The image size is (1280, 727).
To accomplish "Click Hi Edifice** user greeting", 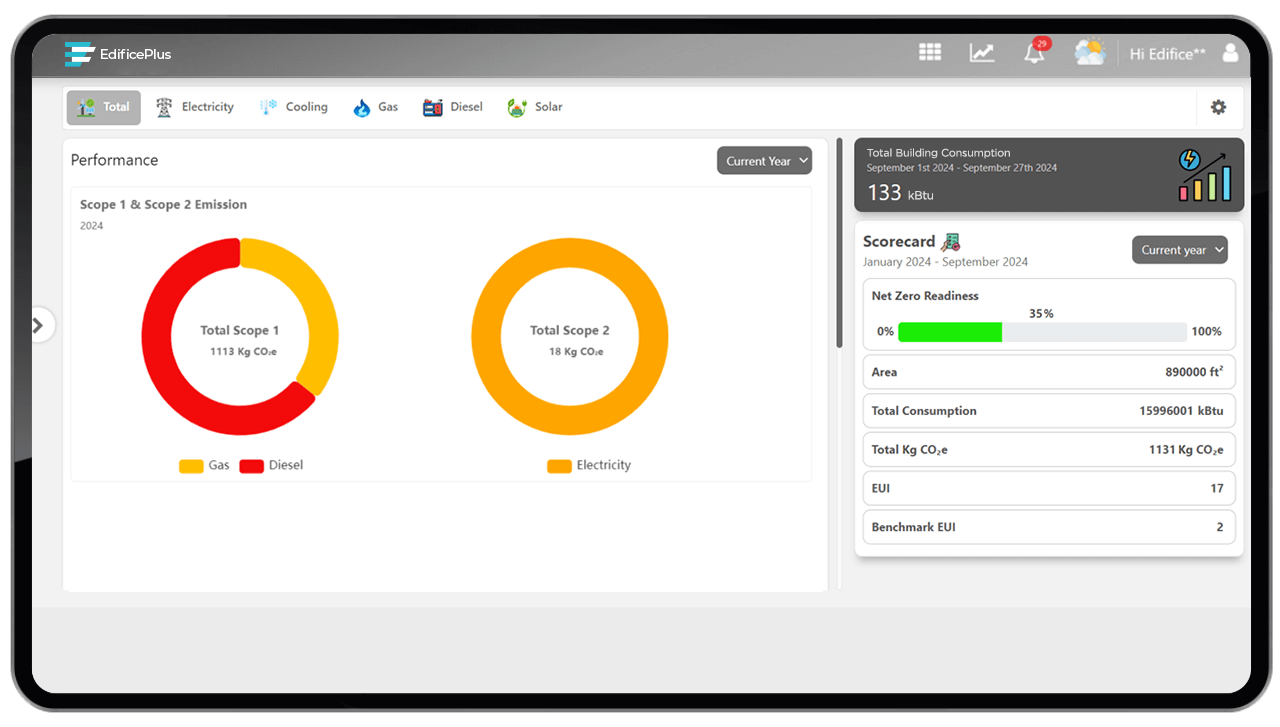I will 1168,54.
